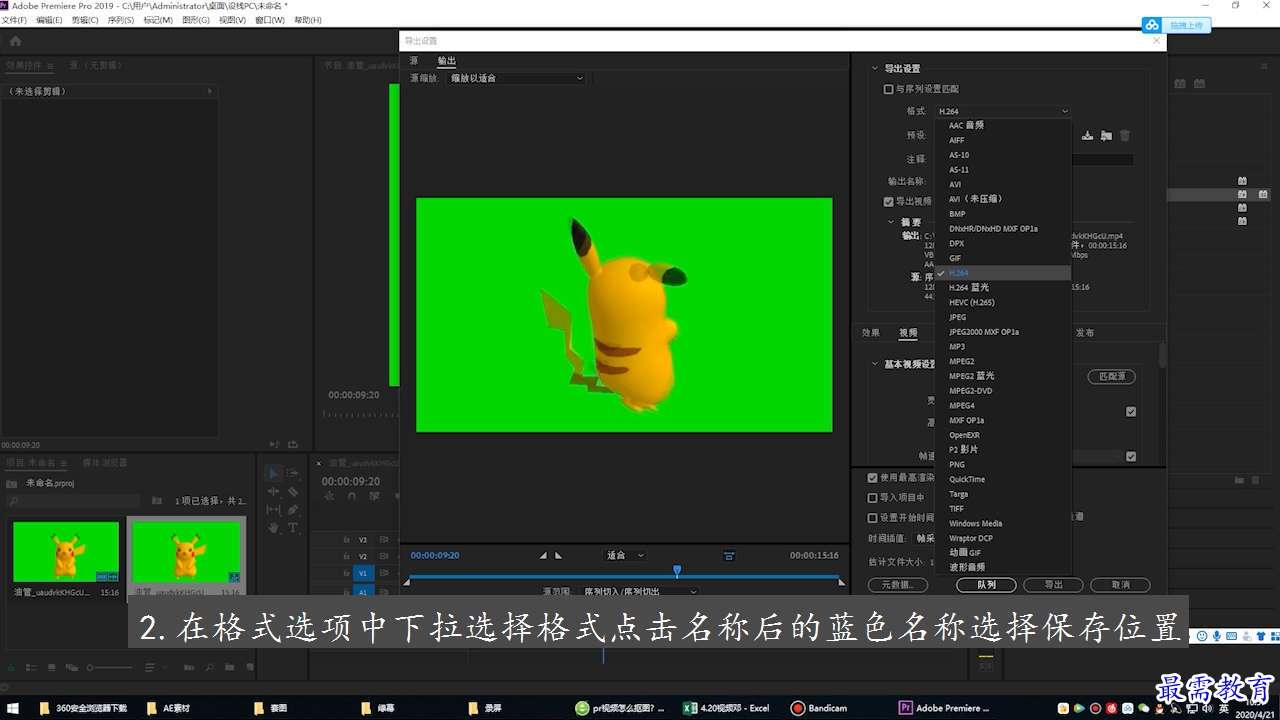Screen dimensions: 1280x720
Task: Switch to the 输出 tab
Action: pos(446,61)
